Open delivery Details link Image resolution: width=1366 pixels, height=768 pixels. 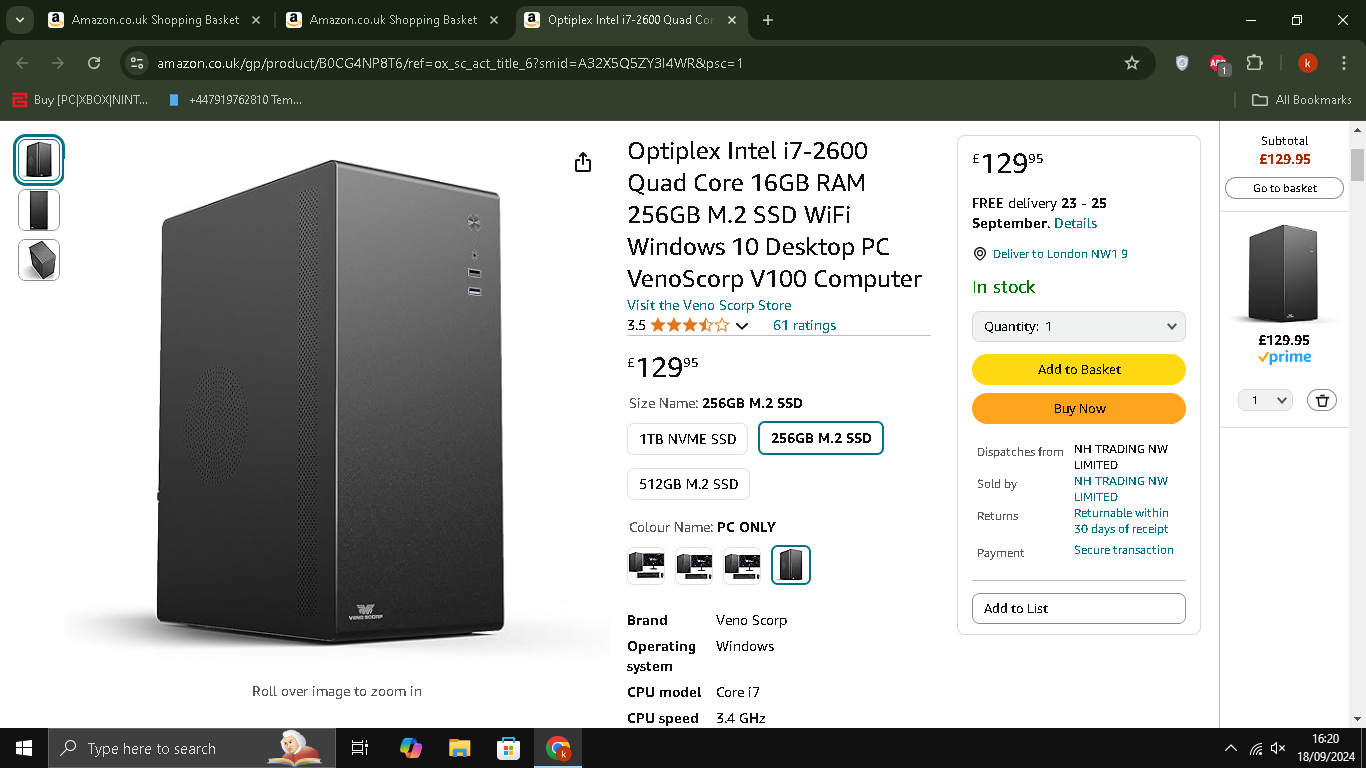tap(1075, 223)
